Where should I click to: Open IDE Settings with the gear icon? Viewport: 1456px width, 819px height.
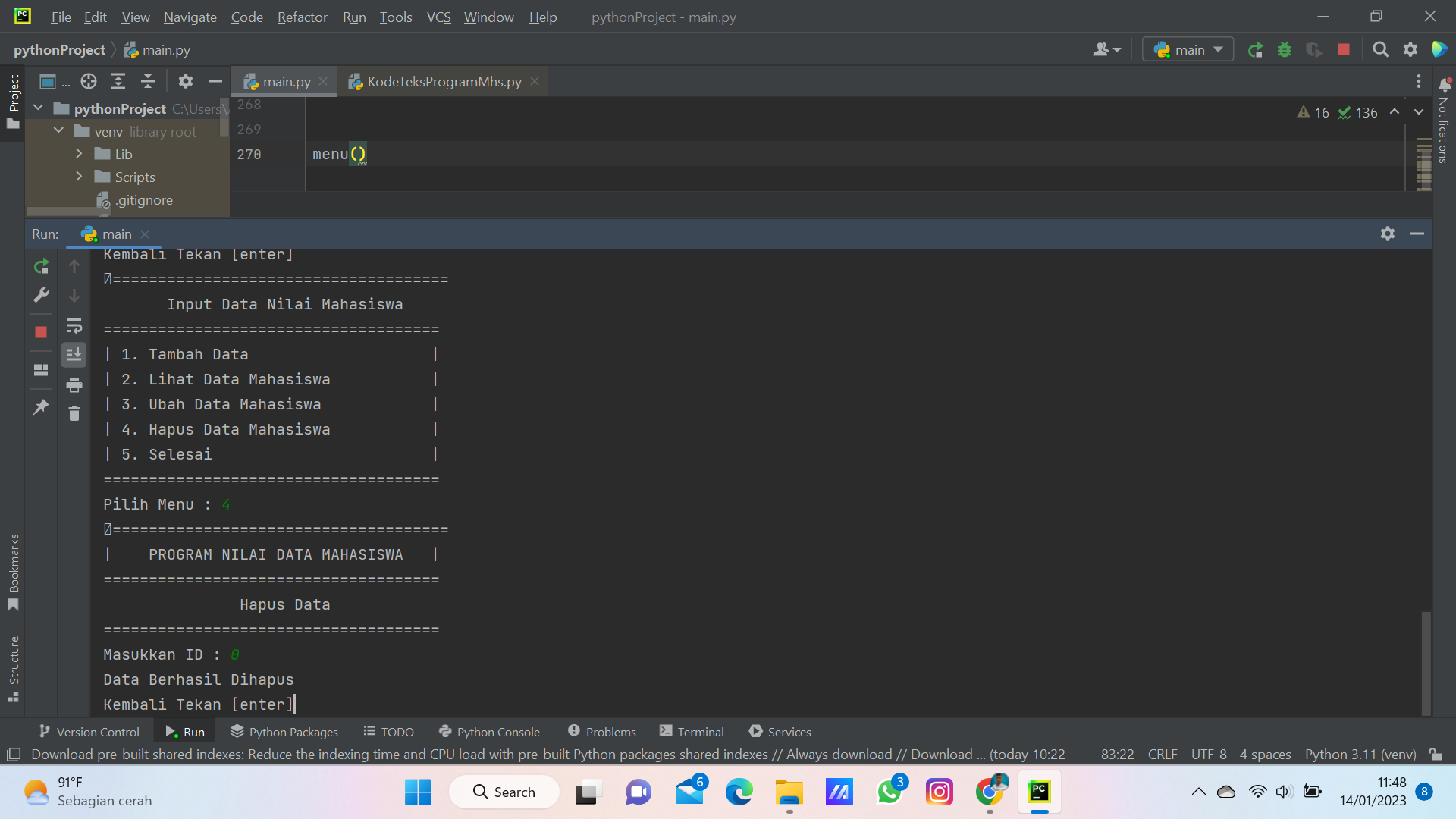(1410, 50)
